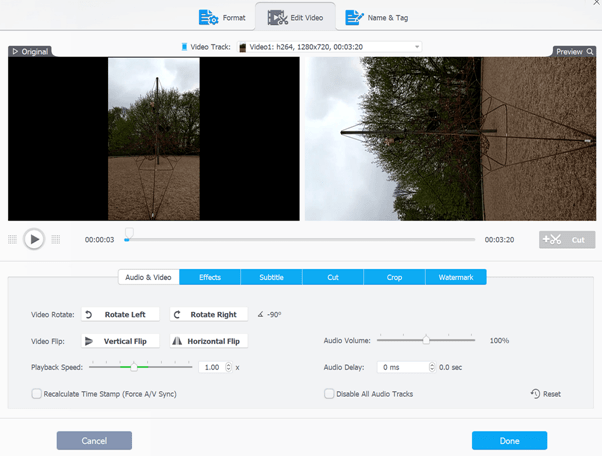Click the Edit Video film scissors icon
The image size is (602, 456).
click(x=277, y=18)
